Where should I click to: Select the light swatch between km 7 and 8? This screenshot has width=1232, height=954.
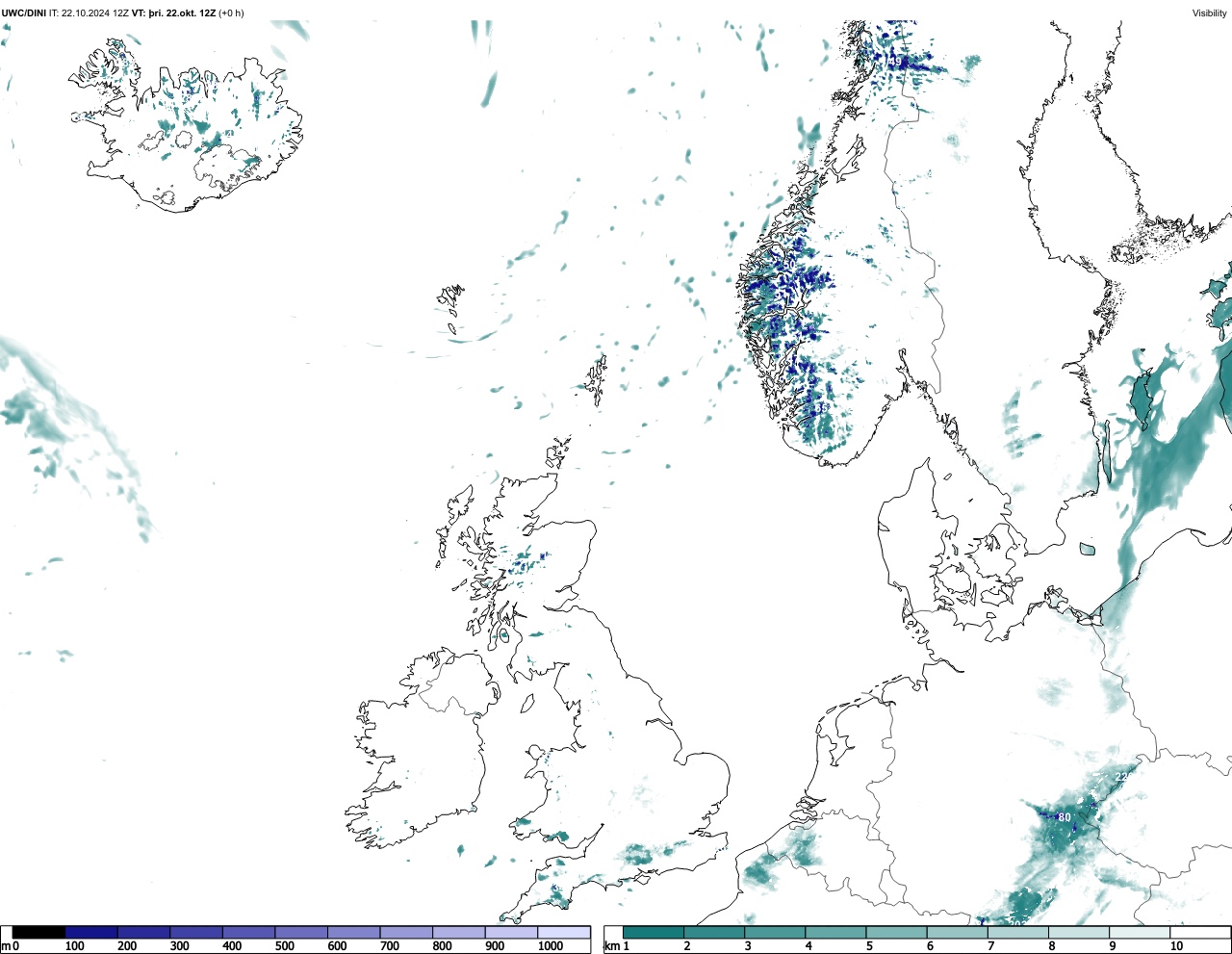pos(1018,932)
